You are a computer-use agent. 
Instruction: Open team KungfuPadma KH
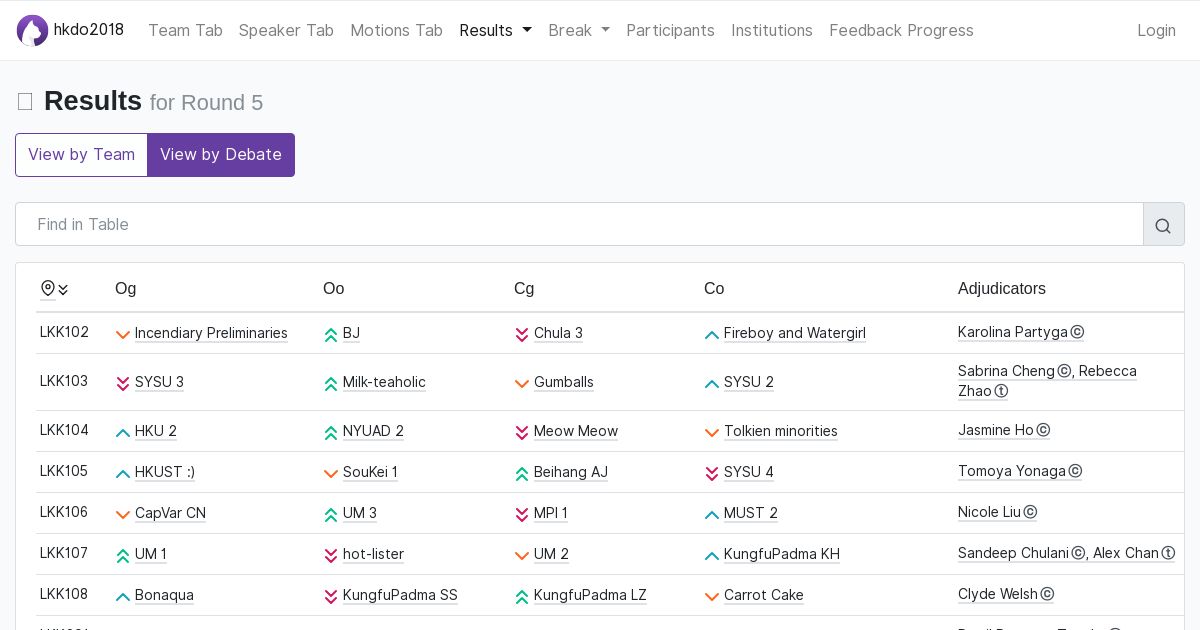tap(782, 554)
